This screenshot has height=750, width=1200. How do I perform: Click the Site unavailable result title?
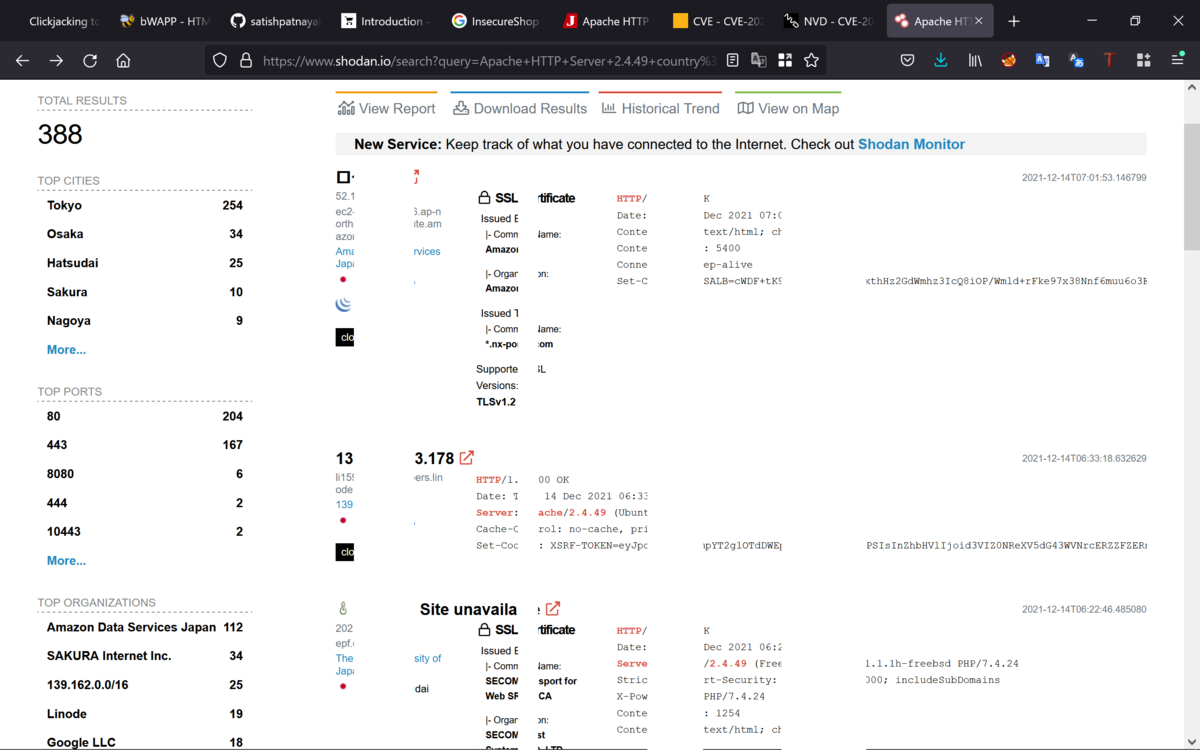pos(480,609)
